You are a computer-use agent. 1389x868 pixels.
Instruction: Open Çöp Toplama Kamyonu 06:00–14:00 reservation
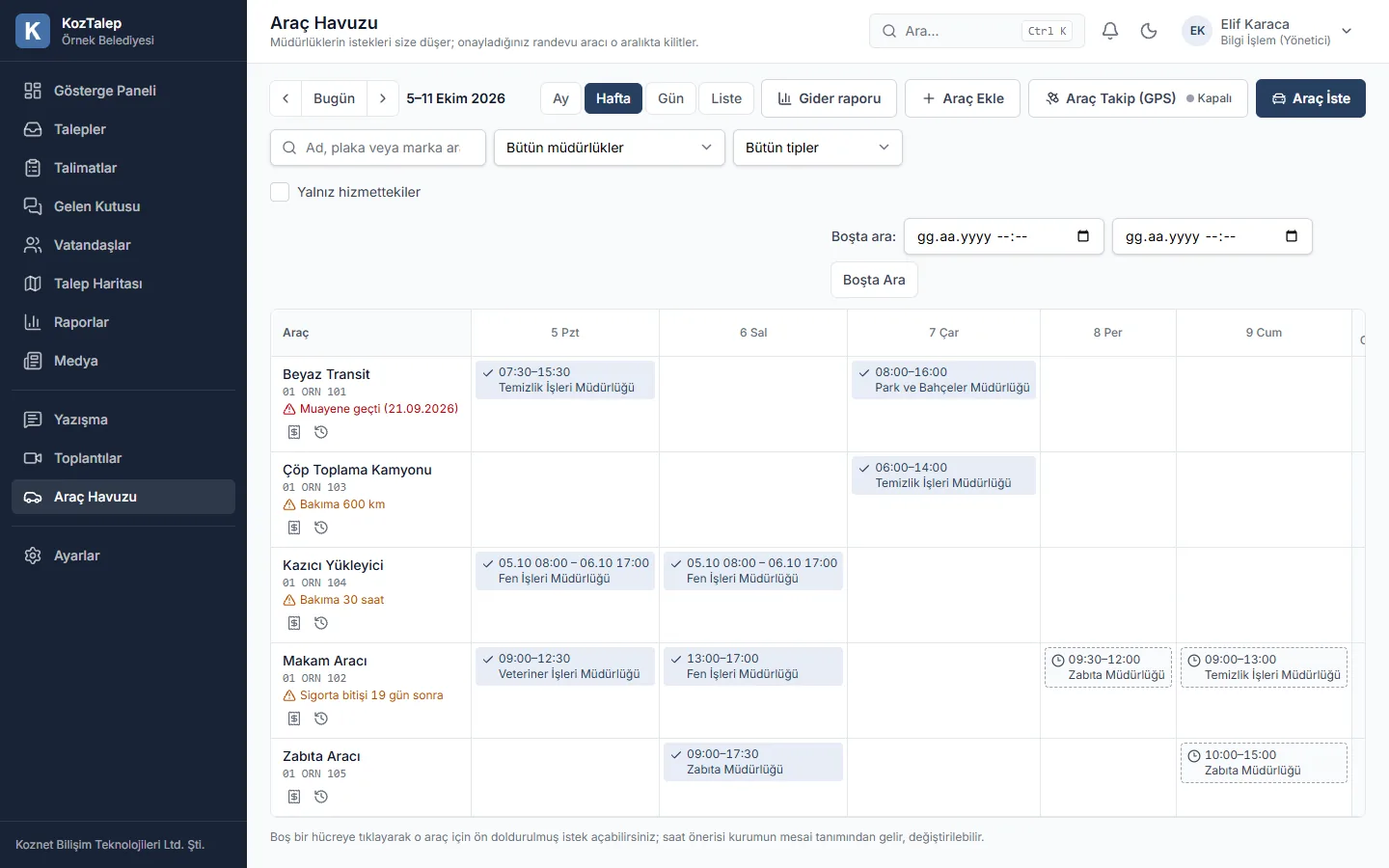point(943,475)
